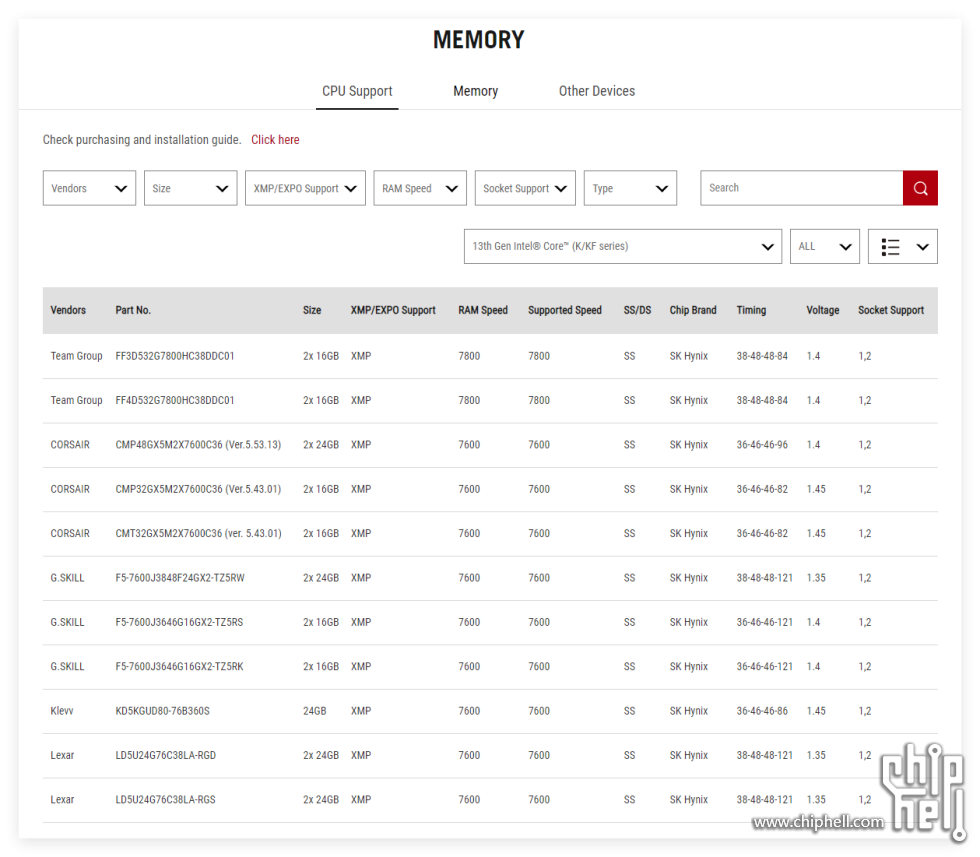Select CMP32GX5M2X7600C36 (Ver.5.43.01) part number

(x=198, y=489)
